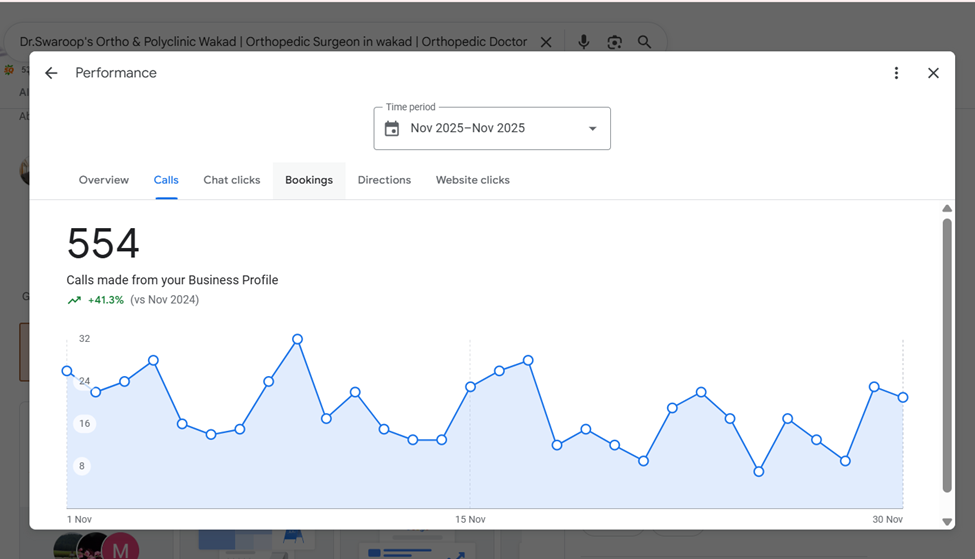Clear the search query with X icon

tap(546, 42)
